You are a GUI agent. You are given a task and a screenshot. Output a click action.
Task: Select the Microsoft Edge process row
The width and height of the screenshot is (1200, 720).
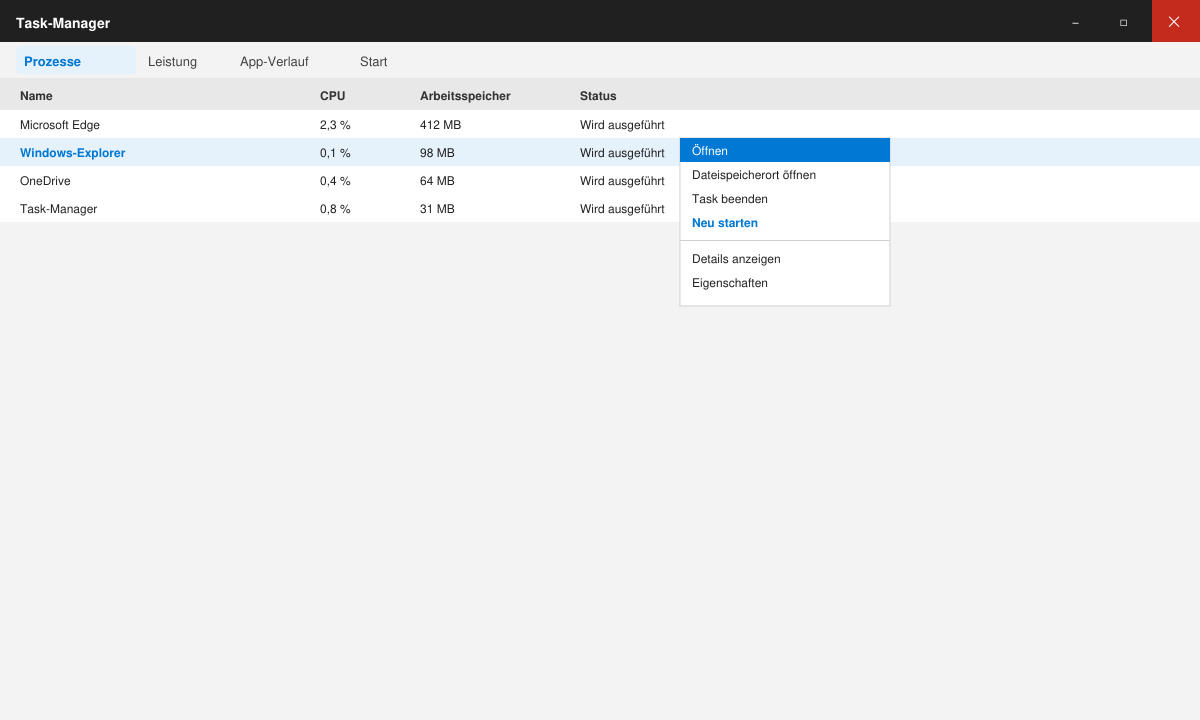click(x=600, y=125)
